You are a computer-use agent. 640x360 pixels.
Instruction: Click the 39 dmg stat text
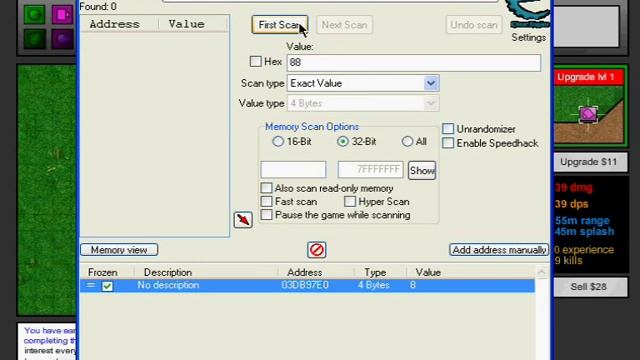(x=573, y=188)
